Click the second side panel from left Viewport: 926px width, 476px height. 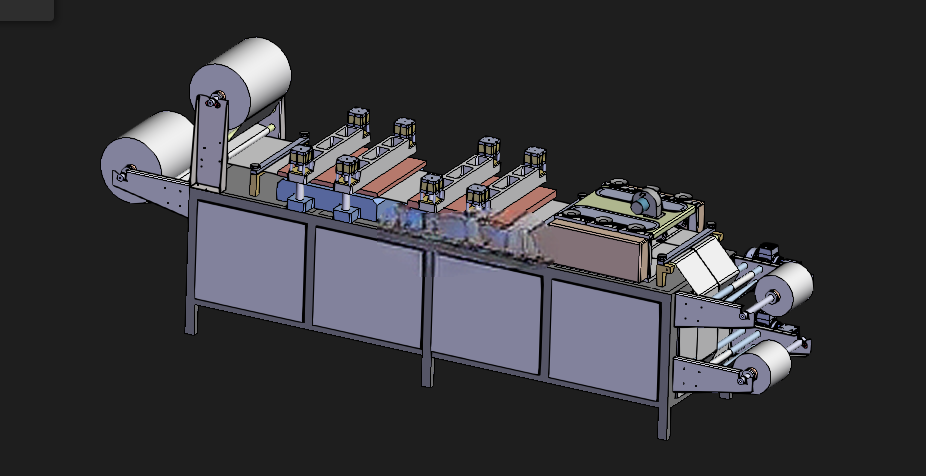pyautogui.click(x=367, y=286)
